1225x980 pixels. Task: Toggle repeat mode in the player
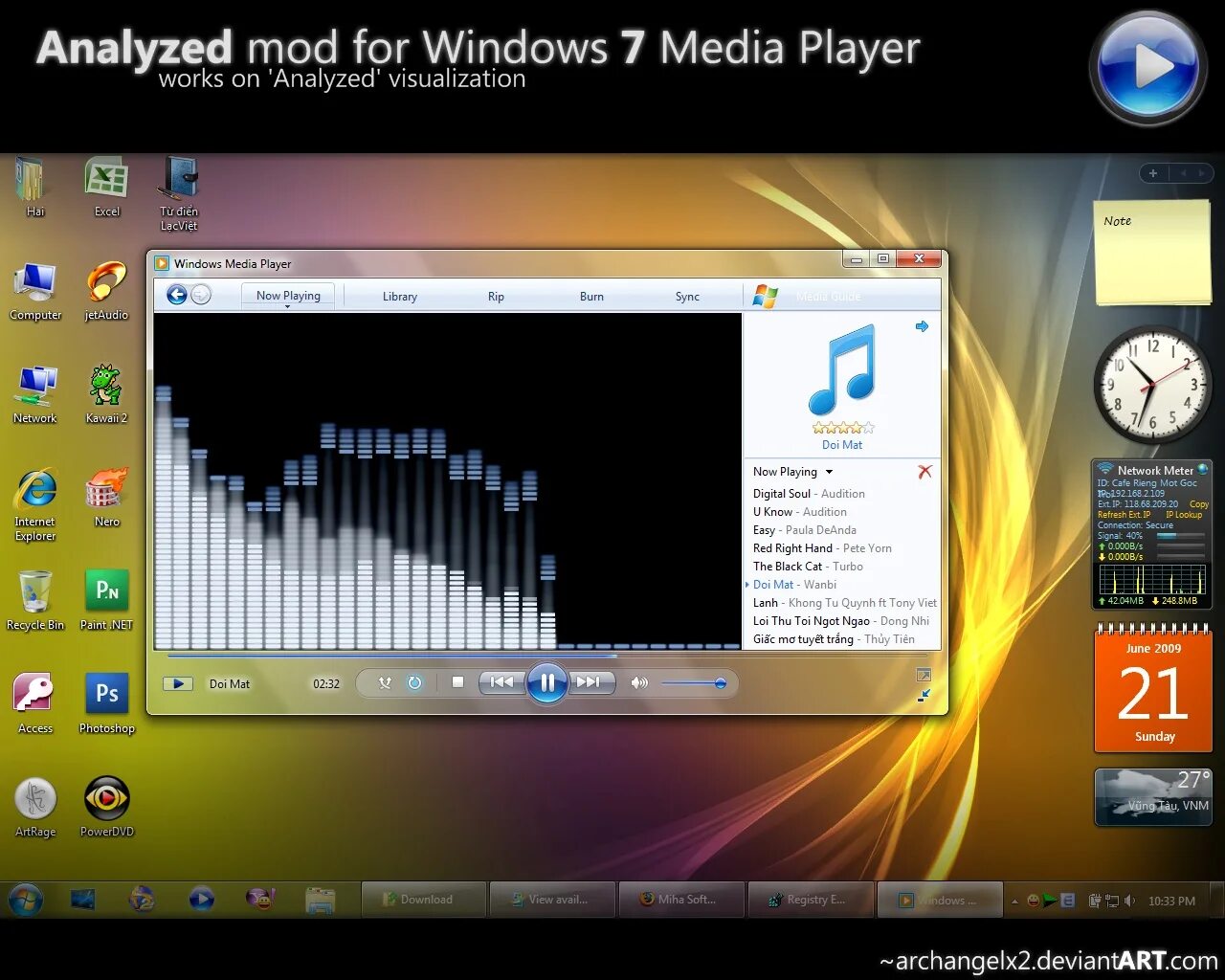pos(414,683)
